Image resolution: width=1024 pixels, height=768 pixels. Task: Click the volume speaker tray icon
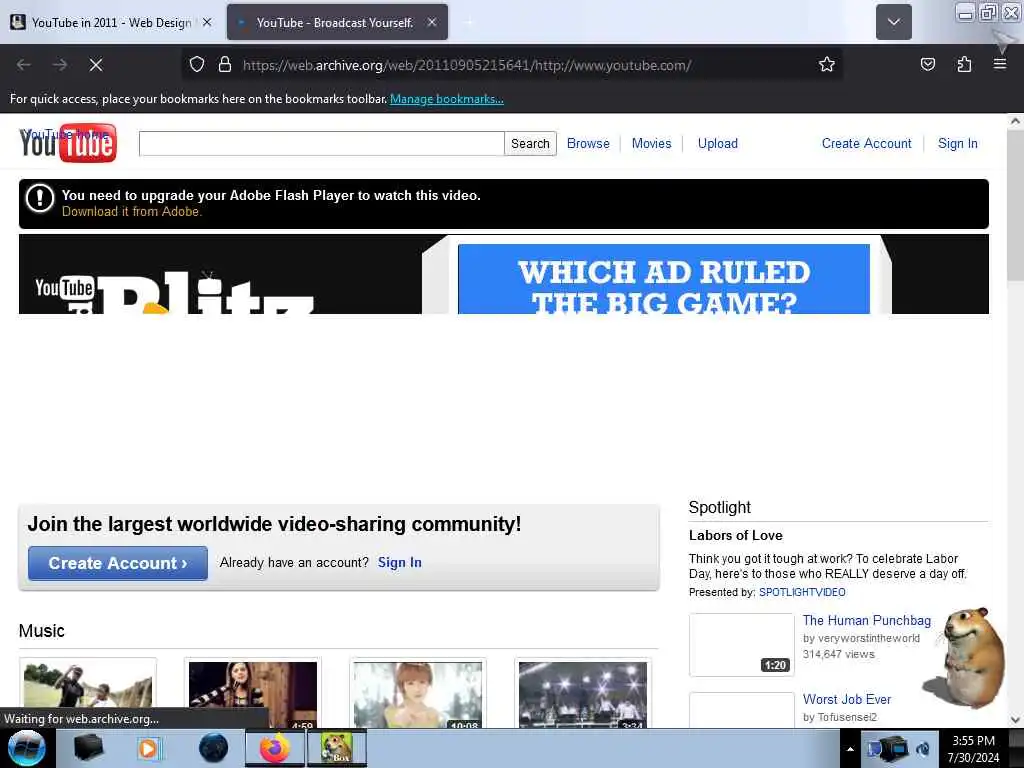[923, 749]
